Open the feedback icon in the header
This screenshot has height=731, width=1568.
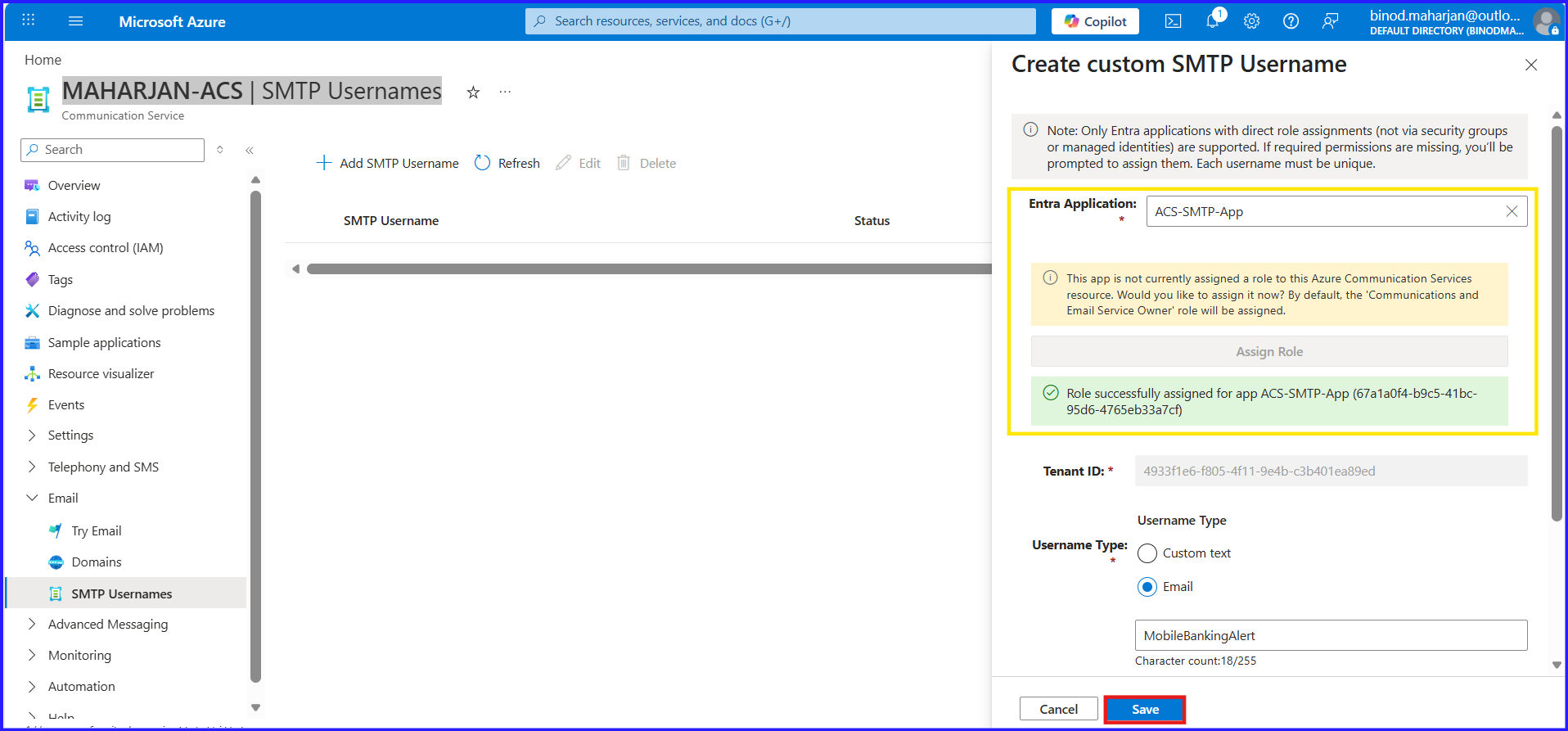pos(1331,21)
